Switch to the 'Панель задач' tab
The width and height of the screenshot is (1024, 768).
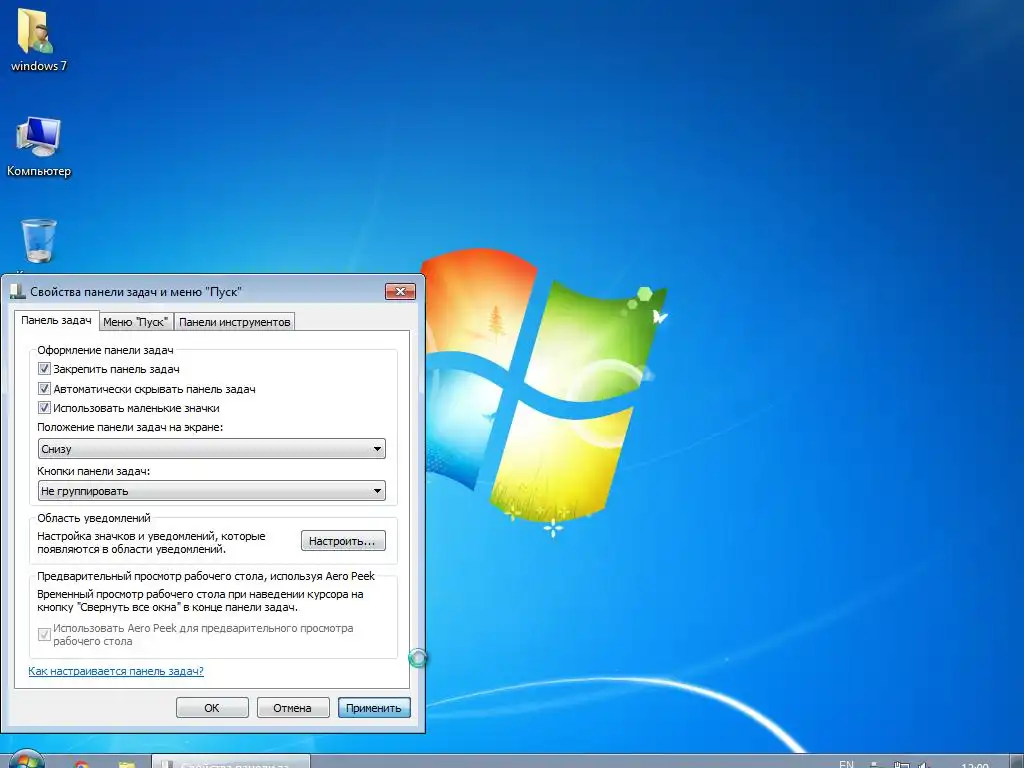(x=56, y=321)
